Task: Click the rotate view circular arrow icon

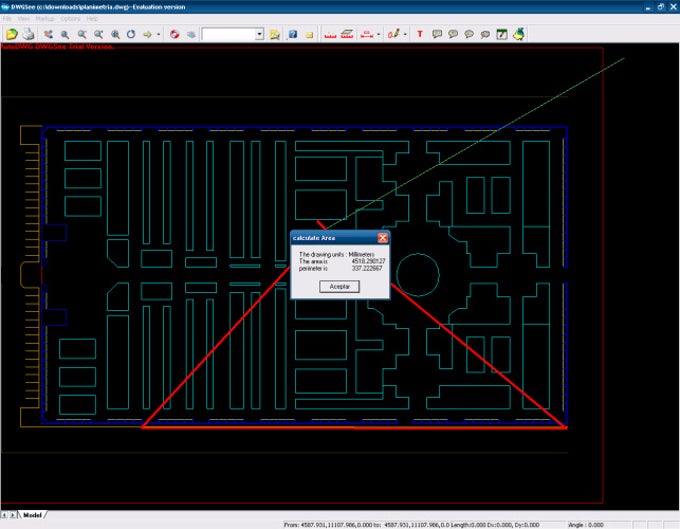Action: [130, 34]
